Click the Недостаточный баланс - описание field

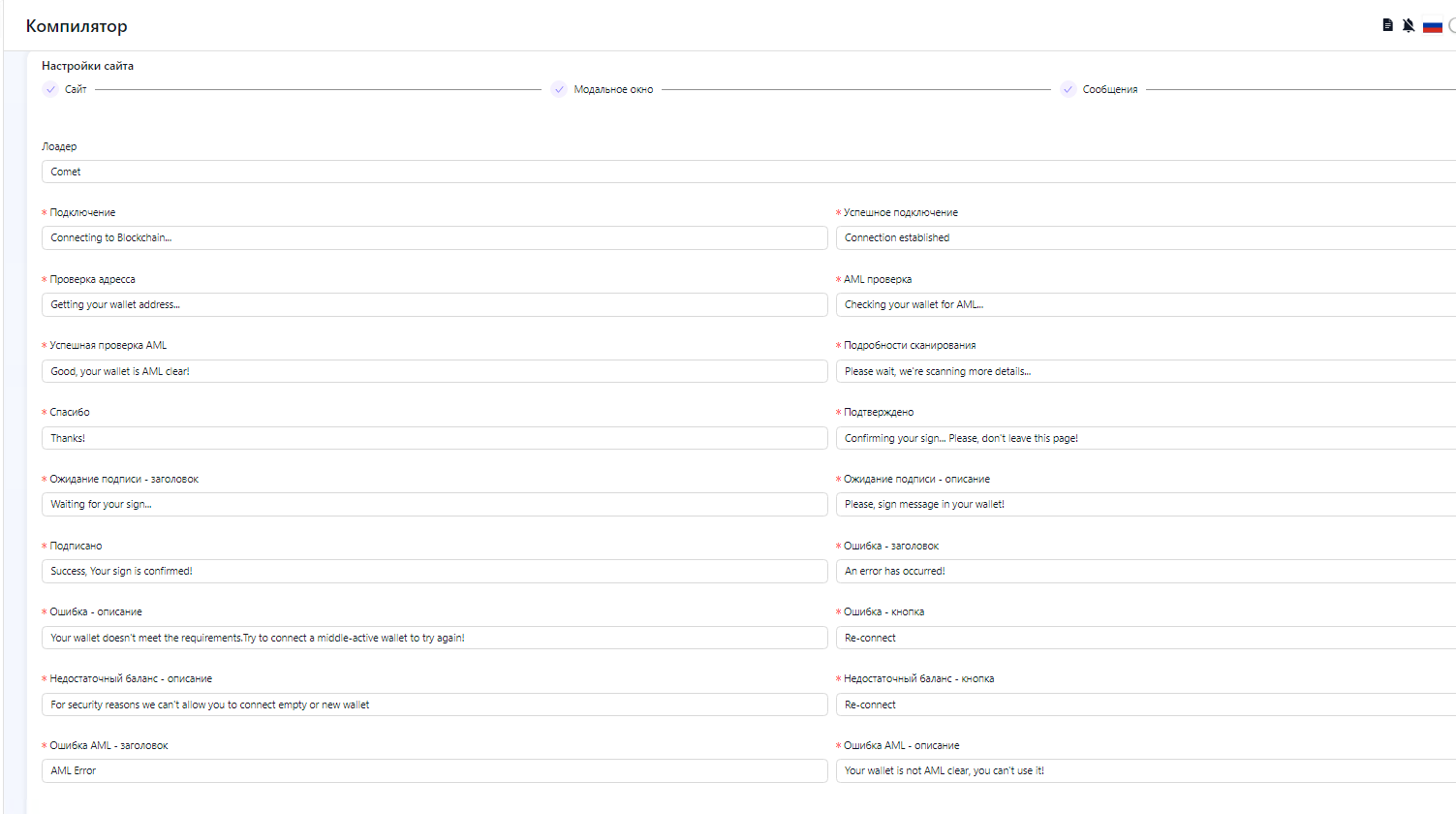point(434,704)
